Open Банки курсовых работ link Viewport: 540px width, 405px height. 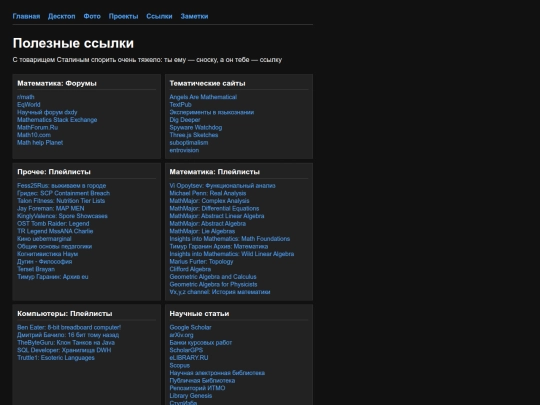(200, 342)
